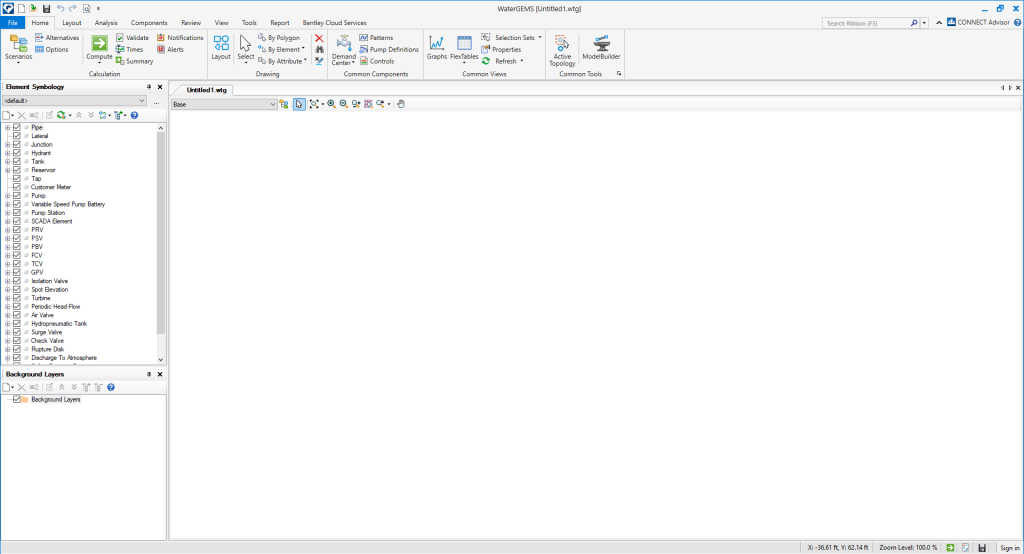
Task: Open the Refresh dropdown arrow
Action: (522, 61)
